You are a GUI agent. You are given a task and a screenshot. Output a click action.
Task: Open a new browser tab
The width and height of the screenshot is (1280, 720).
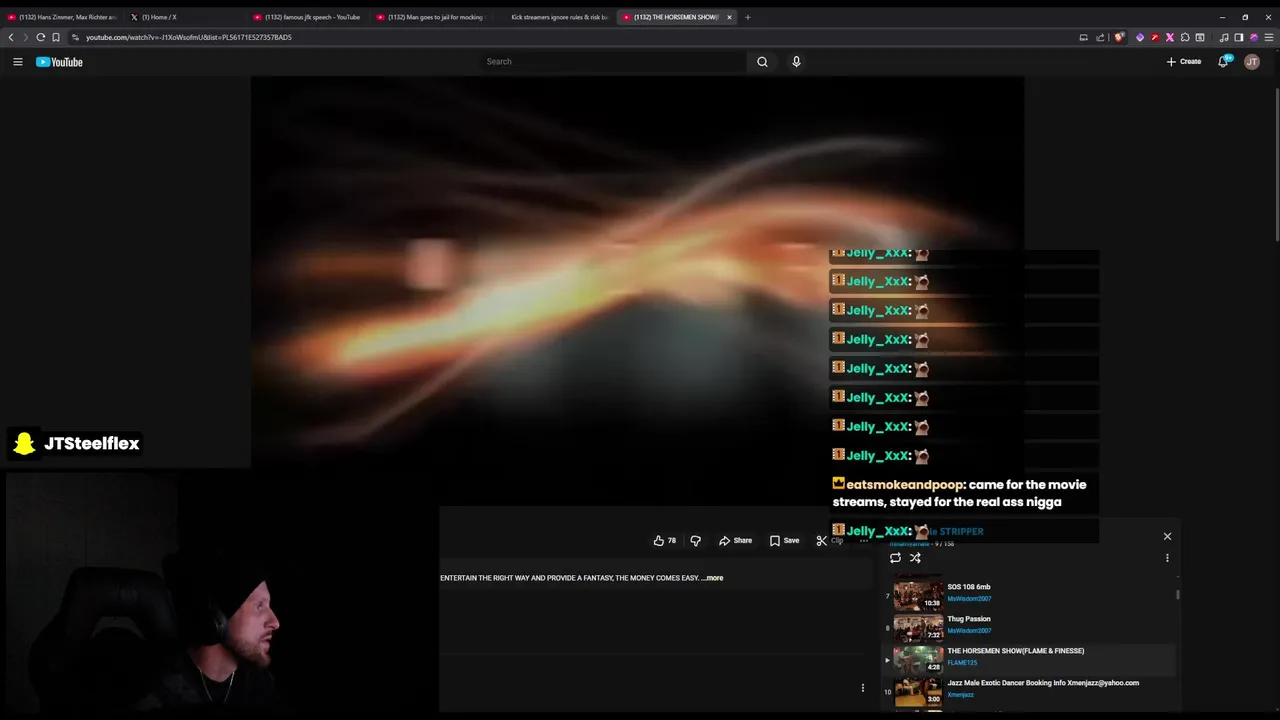point(748,17)
